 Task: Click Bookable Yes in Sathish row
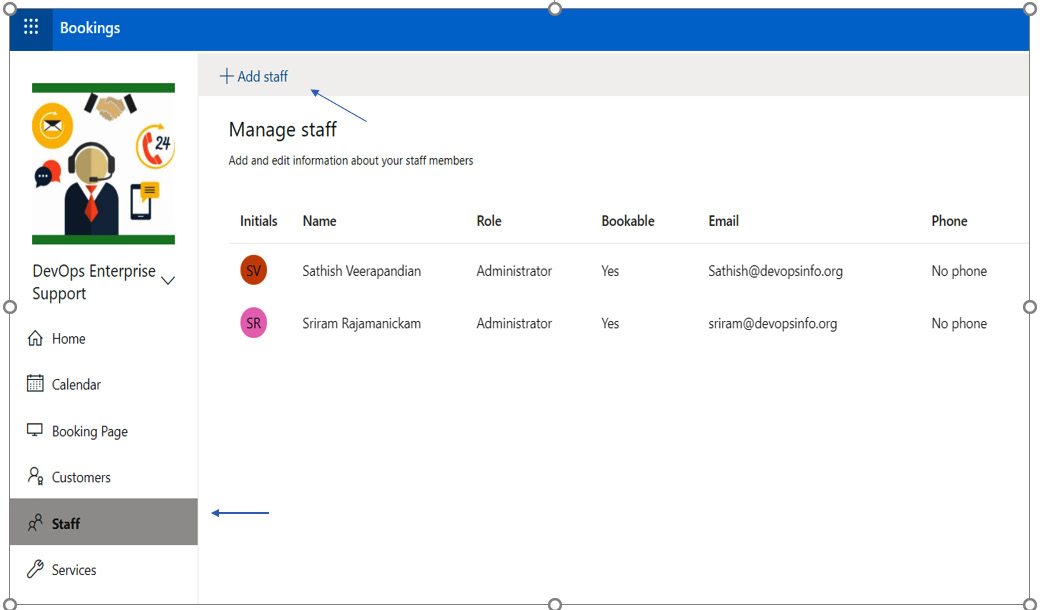point(610,271)
